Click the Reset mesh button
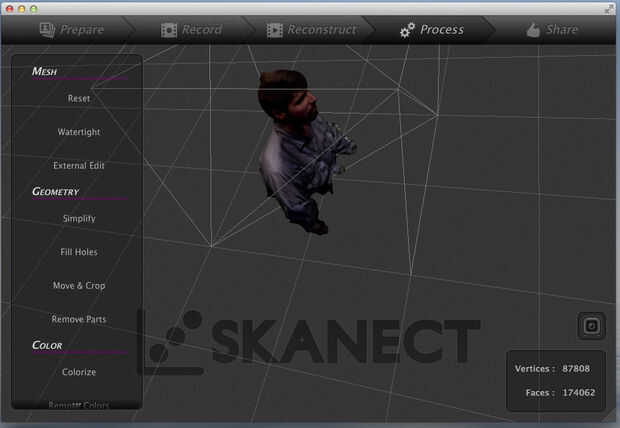This screenshot has height=428, width=620. click(x=79, y=98)
